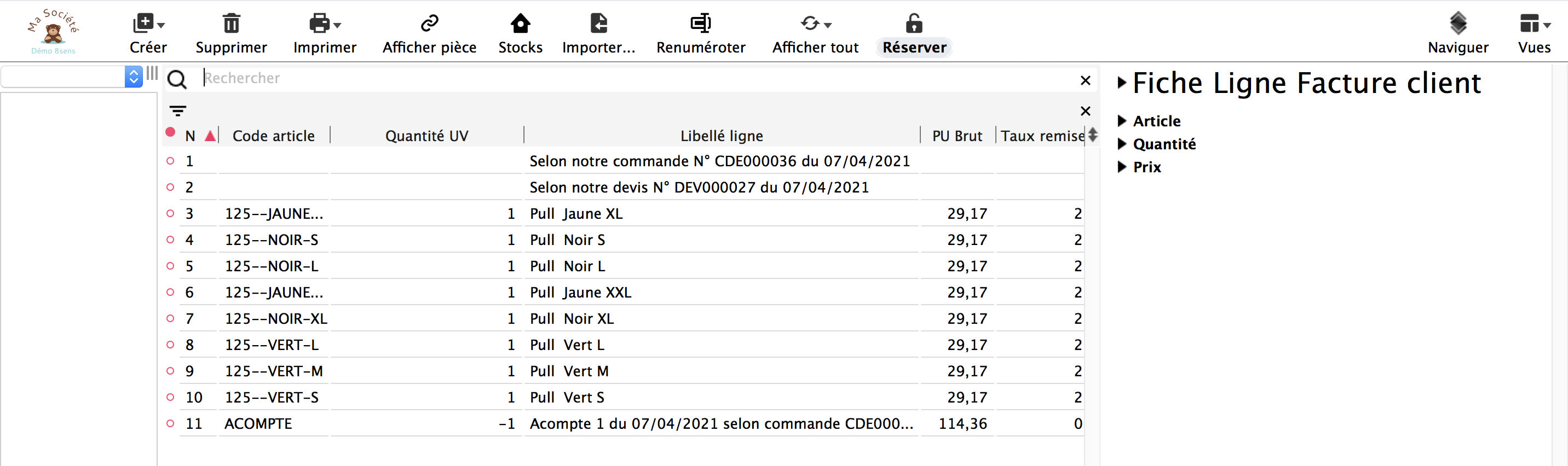Sort by Taux remise column header

[x=1041, y=136]
